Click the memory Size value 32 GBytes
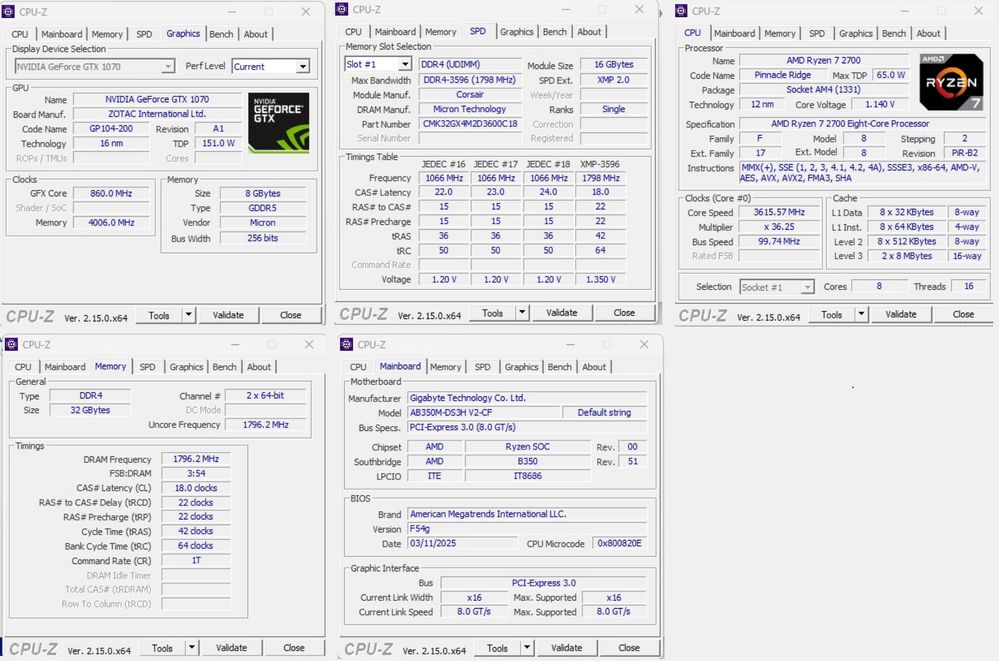This screenshot has height=661, width=999. (x=90, y=410)
